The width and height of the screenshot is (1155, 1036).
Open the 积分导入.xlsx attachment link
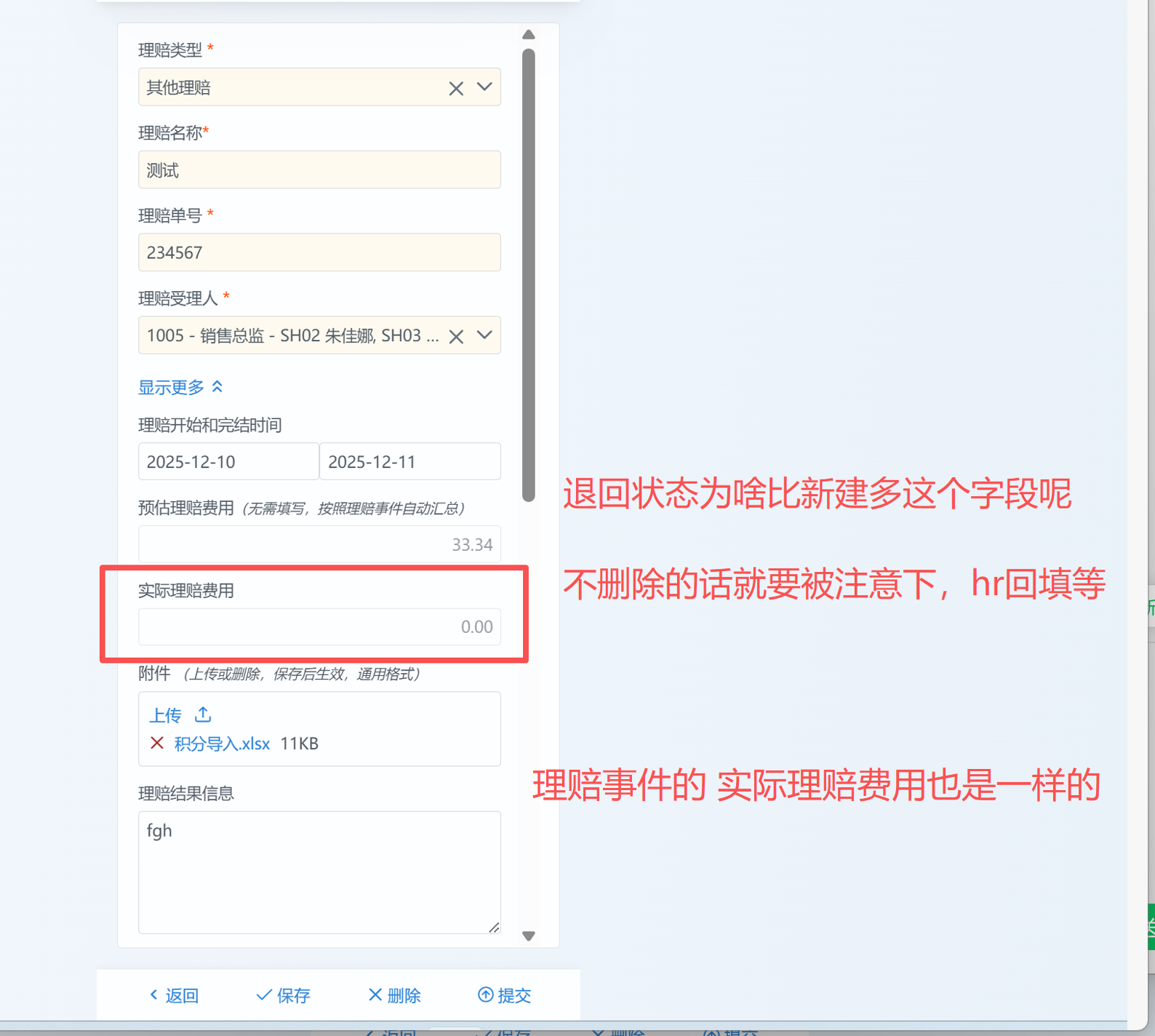pyautogui.click(x=222, y=744)
